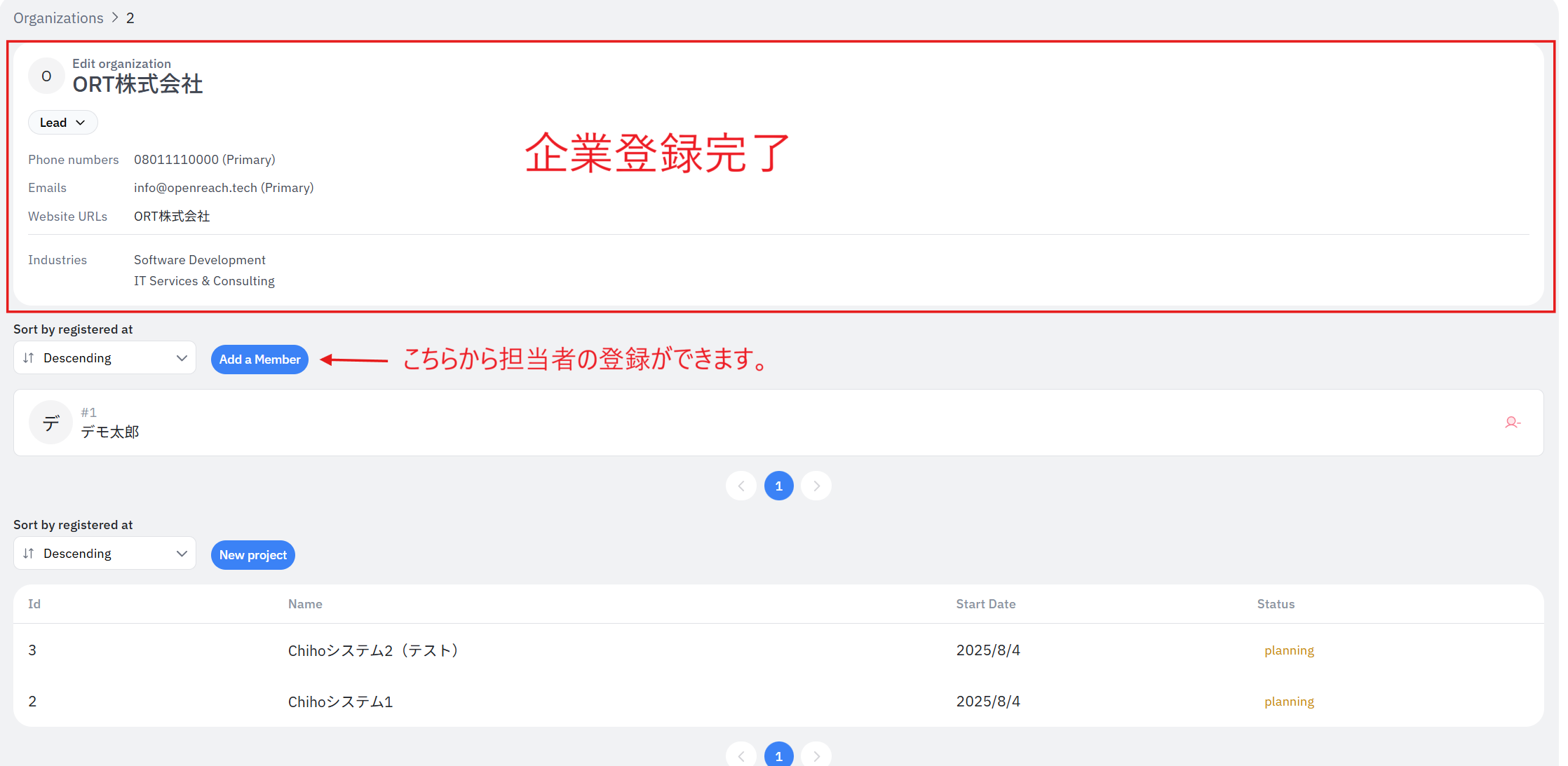The width and height of the screenshot is (1568, 766).
Task: Click the projects list previous page arrow
Action: click(x=741, y=755)
